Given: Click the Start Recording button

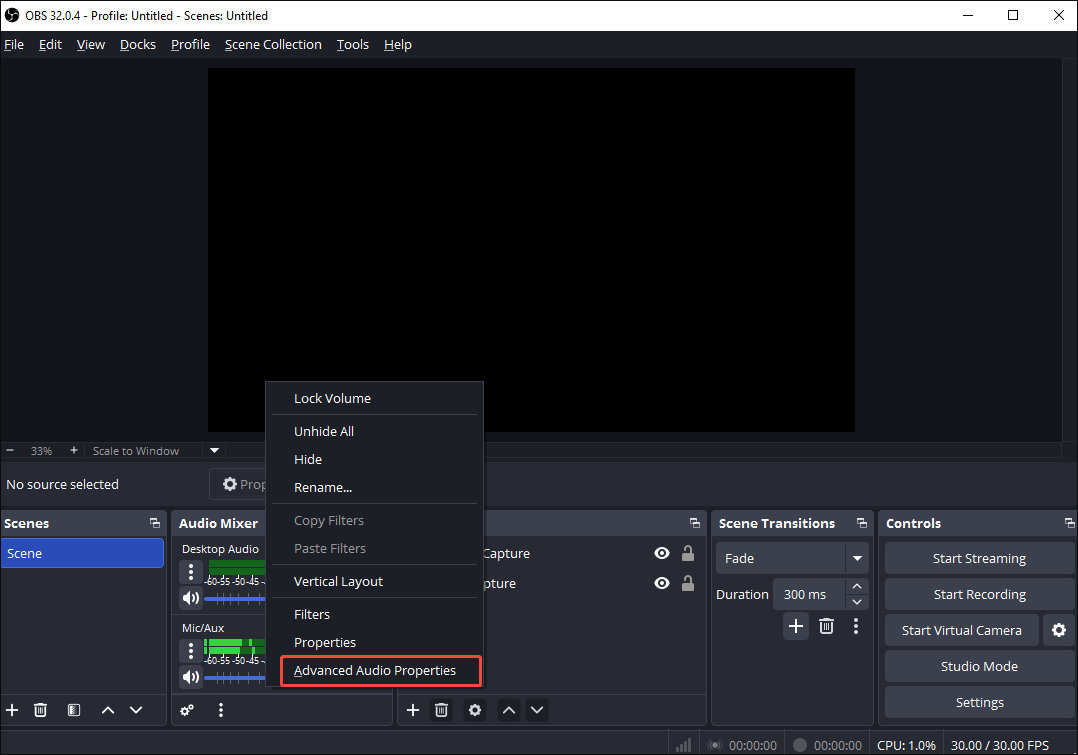Looking at the screenshot, I should [x=978, y=593].
